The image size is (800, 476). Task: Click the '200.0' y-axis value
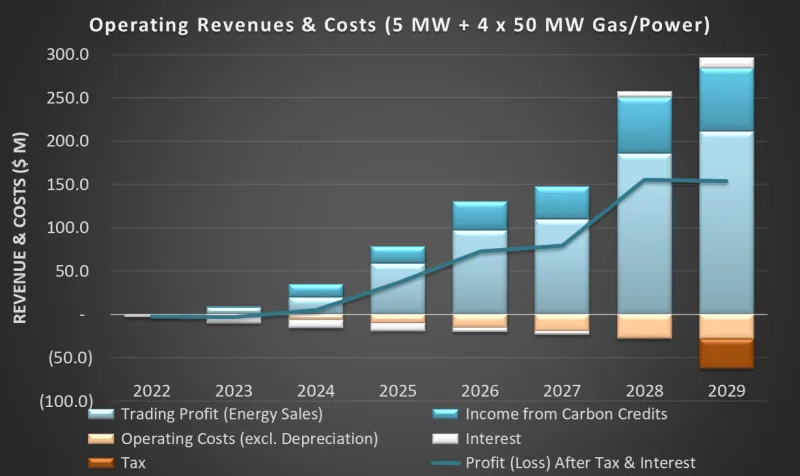67,141
